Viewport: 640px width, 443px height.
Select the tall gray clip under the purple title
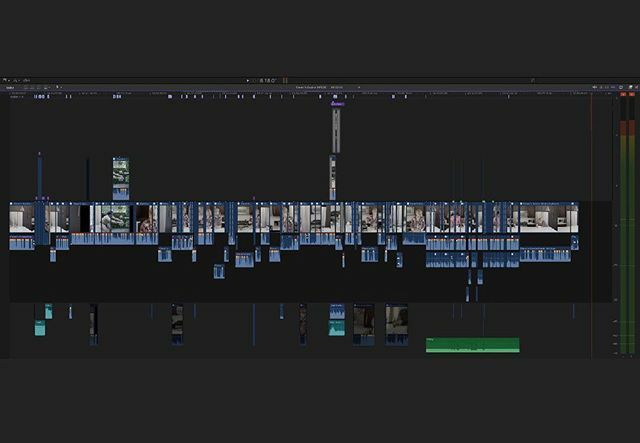pyautogui.click(x=336, y=131)
